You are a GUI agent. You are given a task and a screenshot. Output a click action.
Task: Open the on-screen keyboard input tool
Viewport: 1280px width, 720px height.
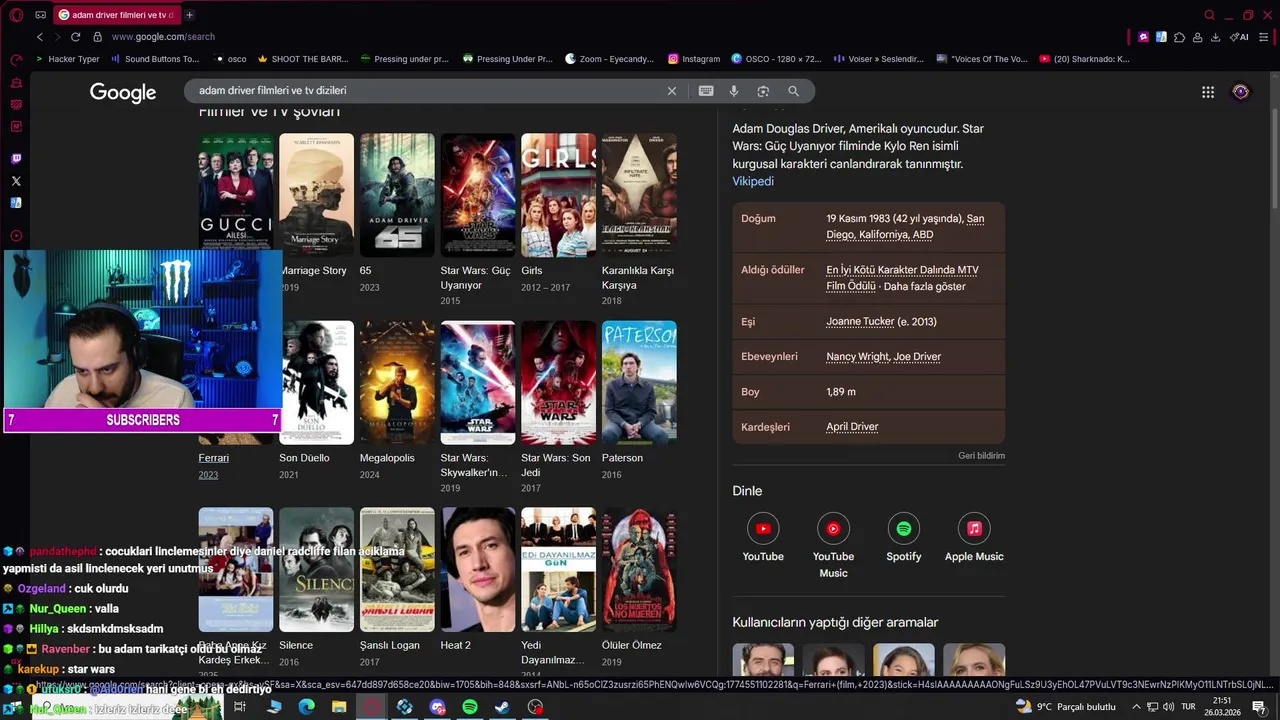coord(706,91)
